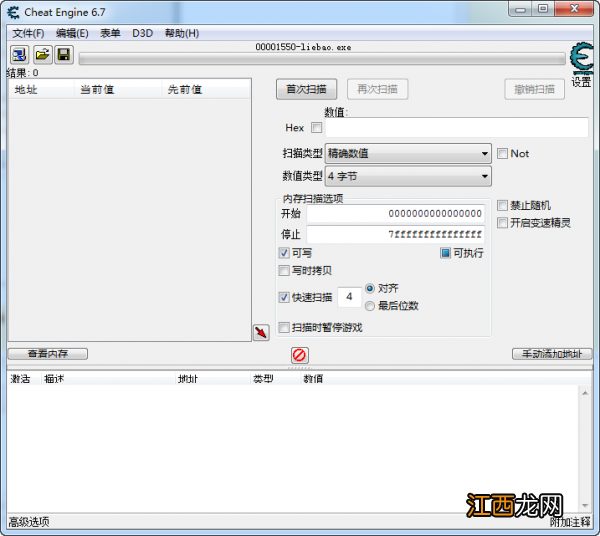Image resolution: width=600 pixels, height=536 pixels.
Task: Click the 类型 column header
Action: click(275, 379)
